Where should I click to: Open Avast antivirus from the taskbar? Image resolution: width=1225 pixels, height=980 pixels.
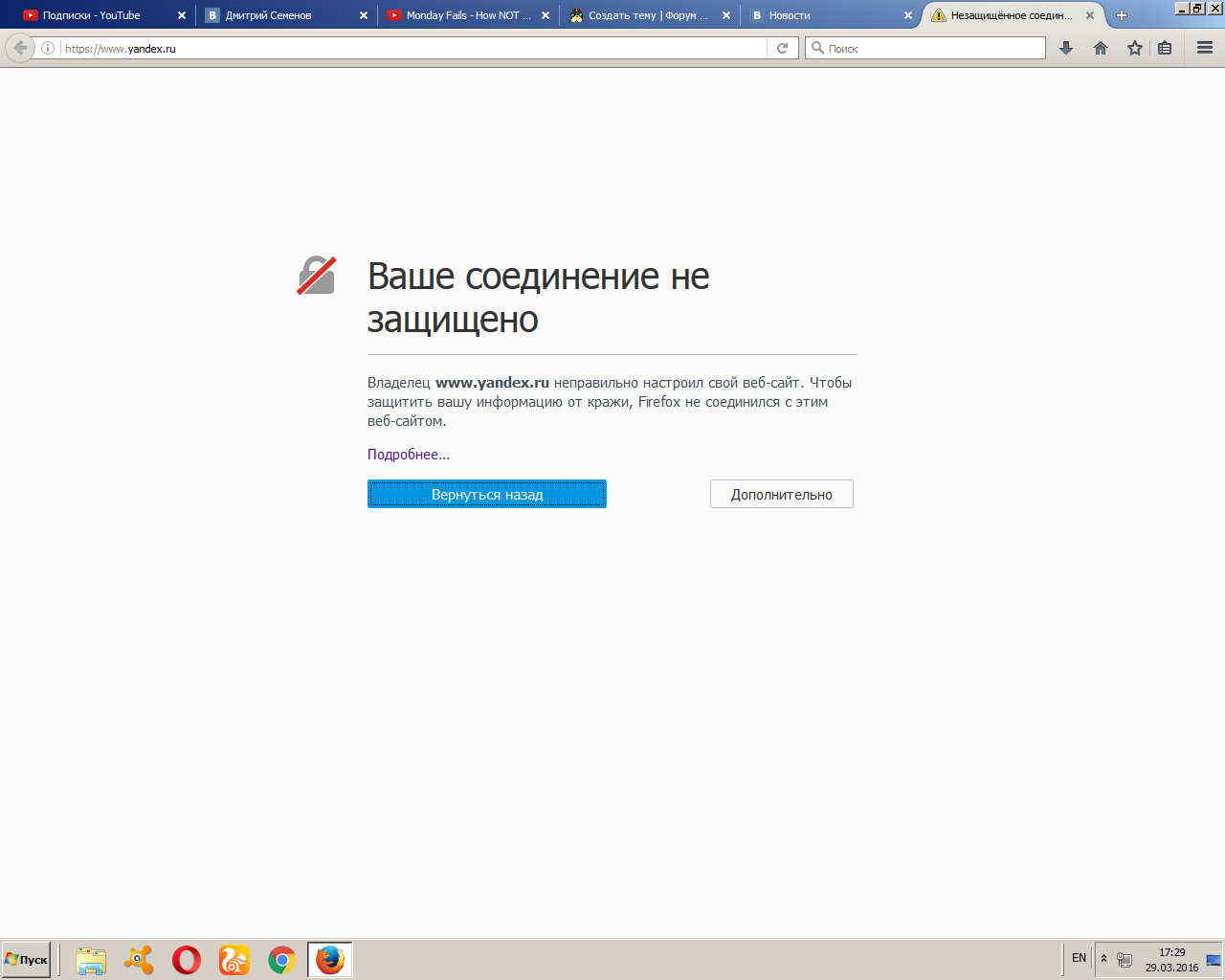139,960
